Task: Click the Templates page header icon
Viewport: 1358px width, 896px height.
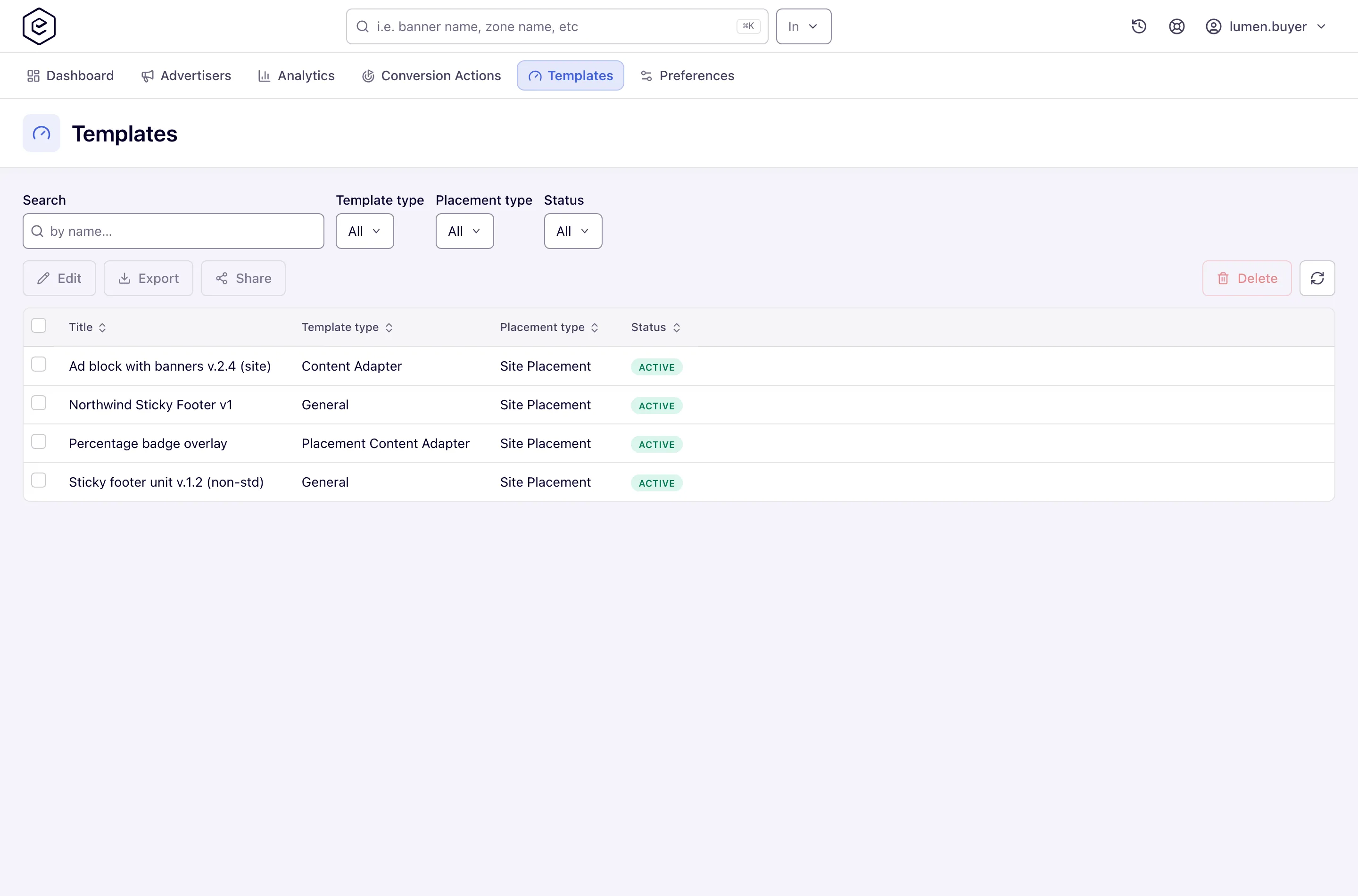Action: tap(41, 133)
